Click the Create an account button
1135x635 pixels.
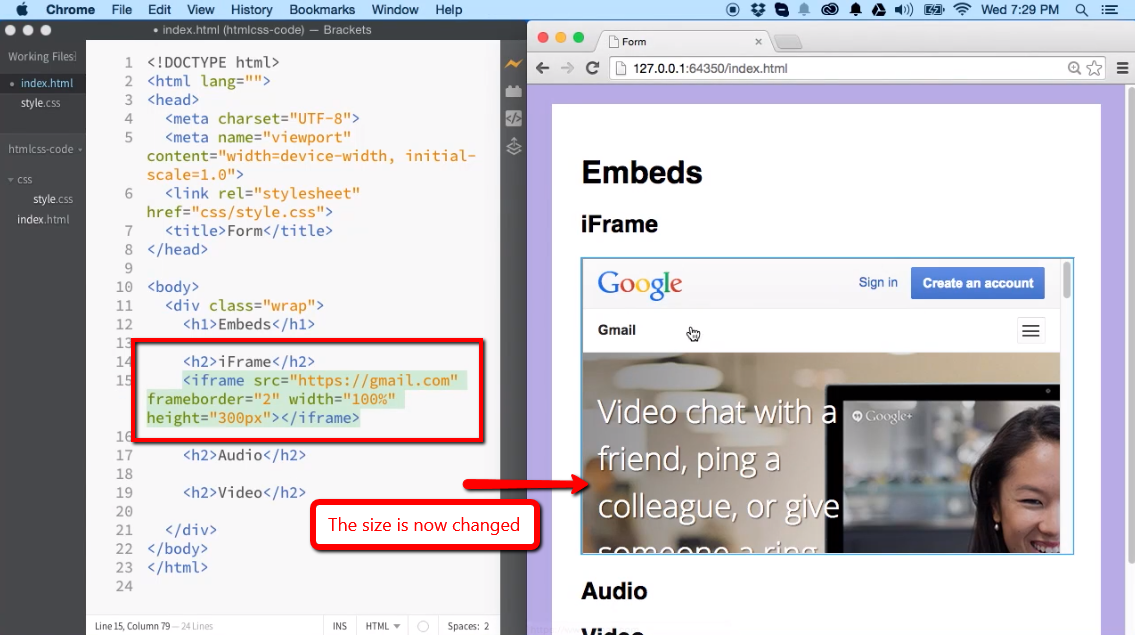point(977,283)
